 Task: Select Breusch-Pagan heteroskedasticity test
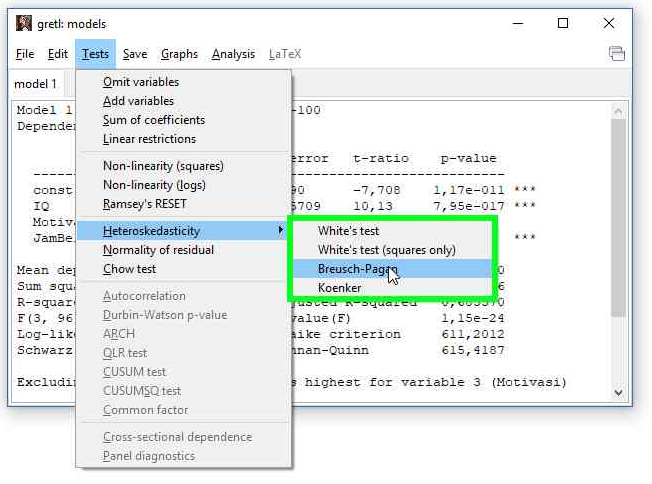click(357, 269)
